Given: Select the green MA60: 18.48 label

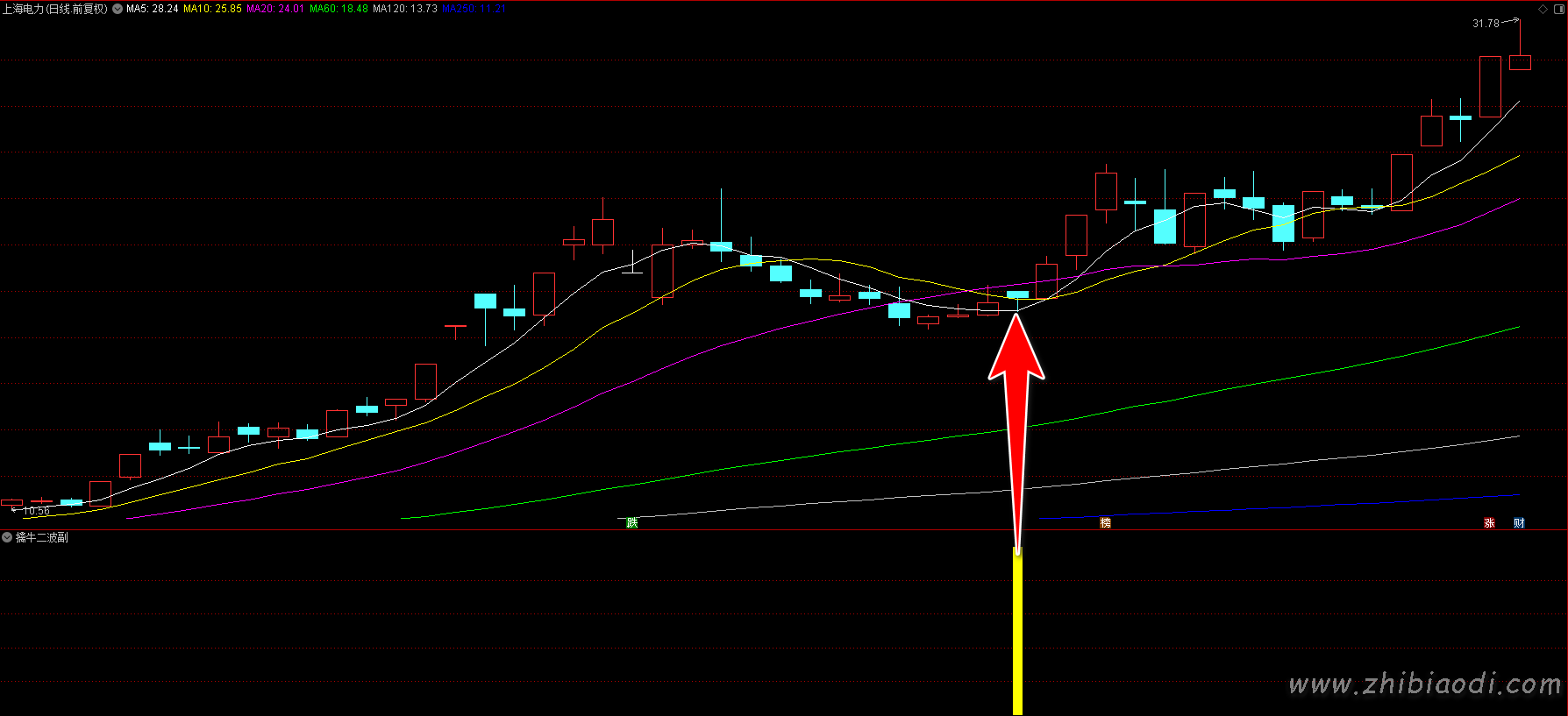Looking at the screenshot, I should pos(339,9).
